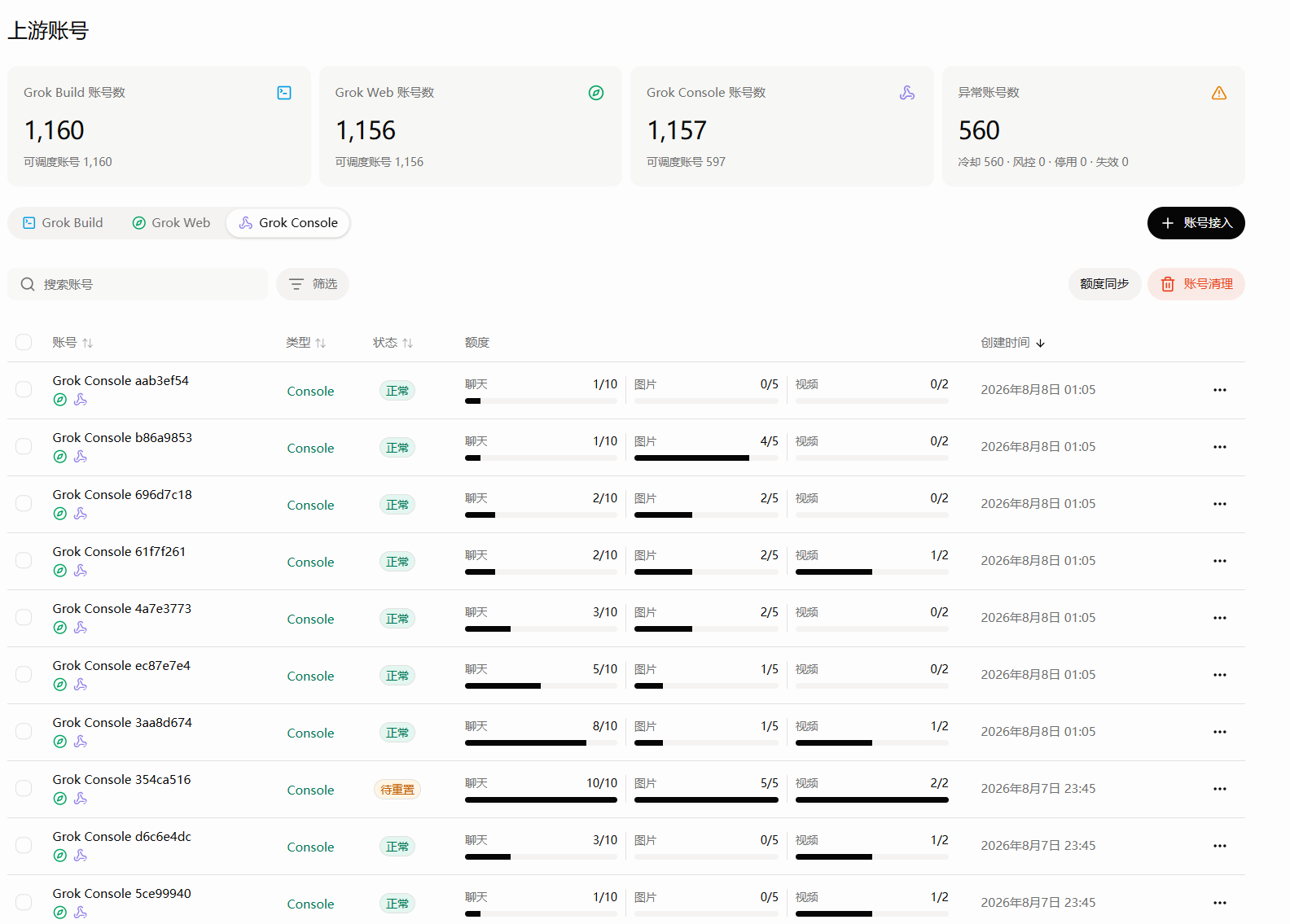
Task: Open more actions for Grok Console b86a9853
Action: 1220,447
